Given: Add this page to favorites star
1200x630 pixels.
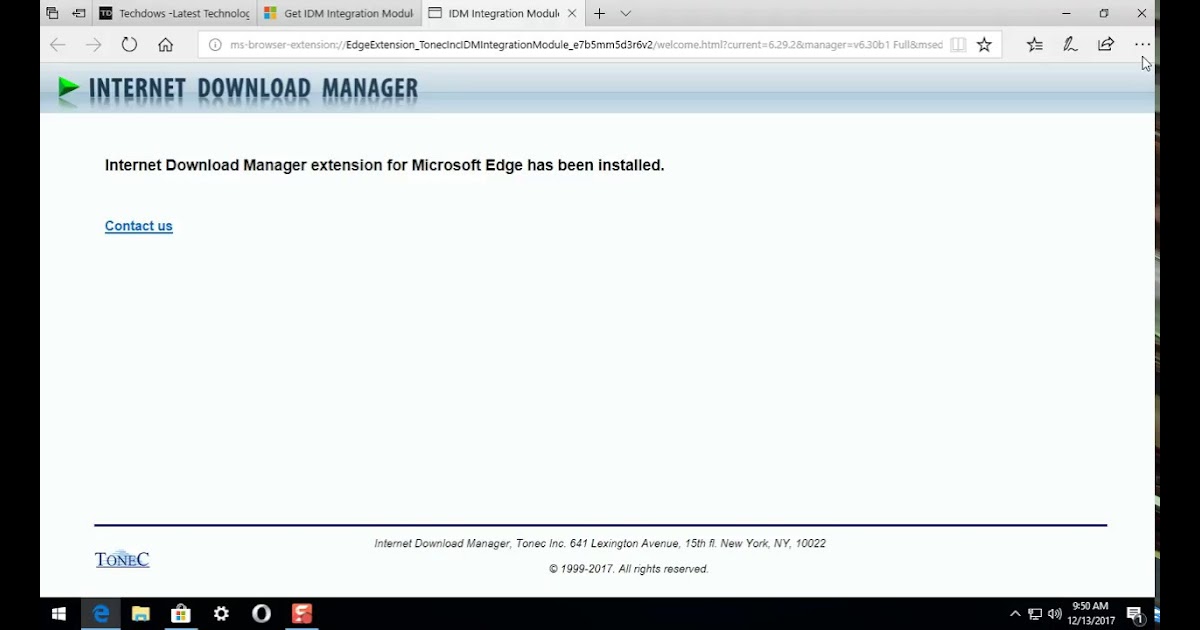Looking at the screenshot, I should point(984,45).
